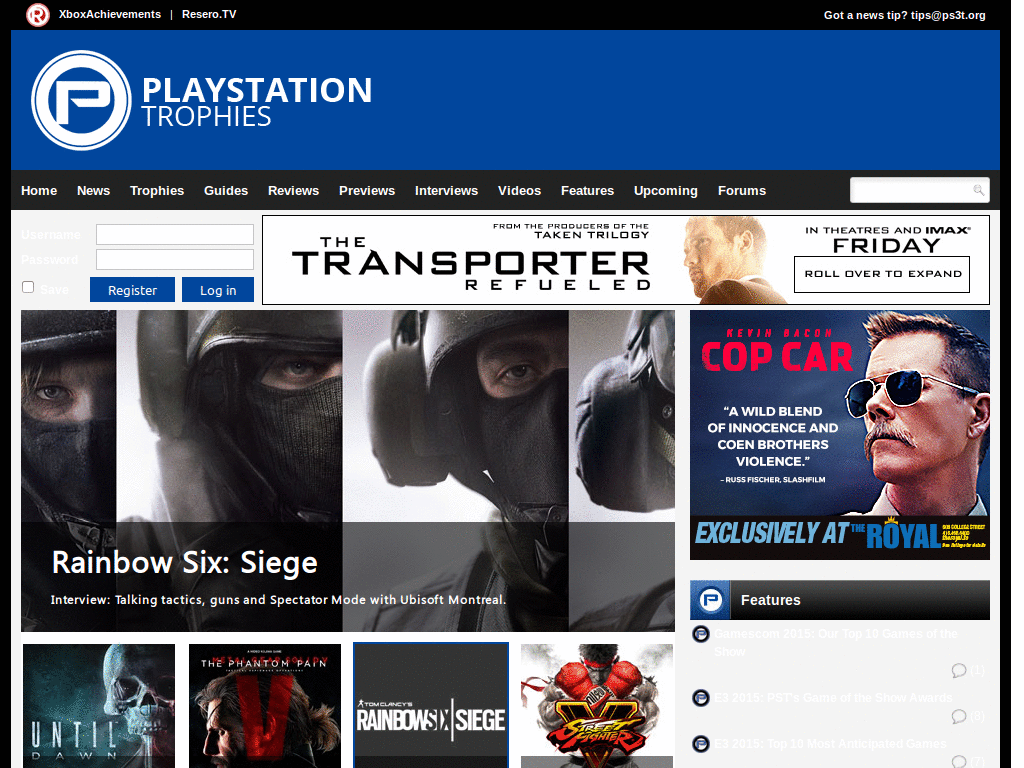Click the Cop Car Kevin Bacon advertisement
Screen dimensions: 1024x768
click(x=840, y=435)
